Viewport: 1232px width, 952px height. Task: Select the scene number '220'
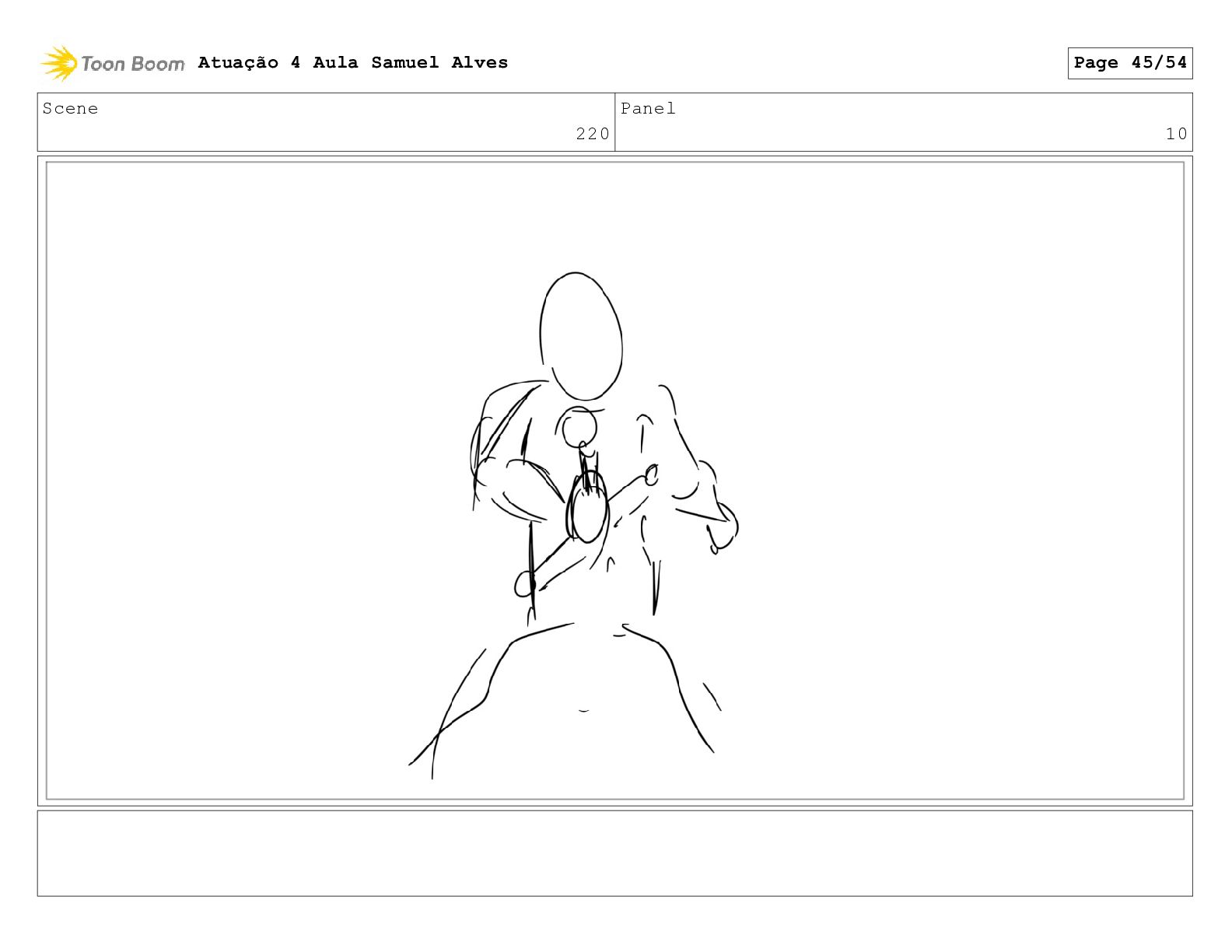click(593, 134)
